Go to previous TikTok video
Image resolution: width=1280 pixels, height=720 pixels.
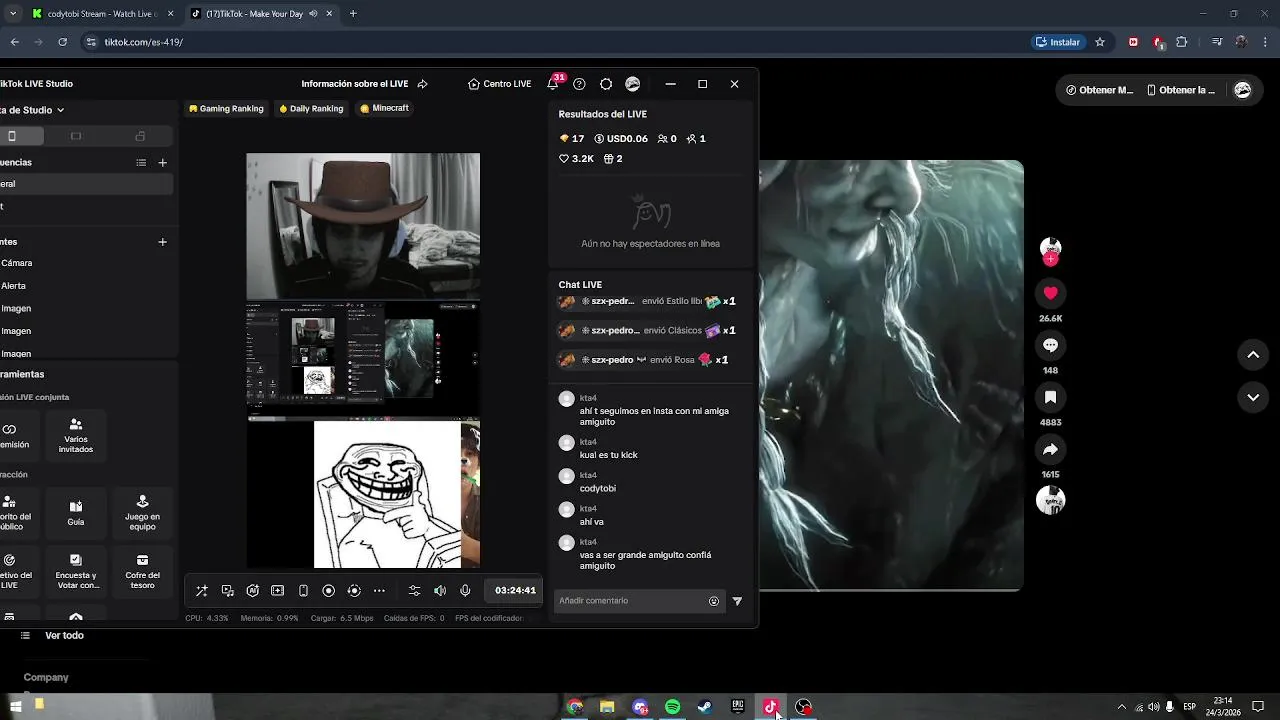pos(1253,355)
